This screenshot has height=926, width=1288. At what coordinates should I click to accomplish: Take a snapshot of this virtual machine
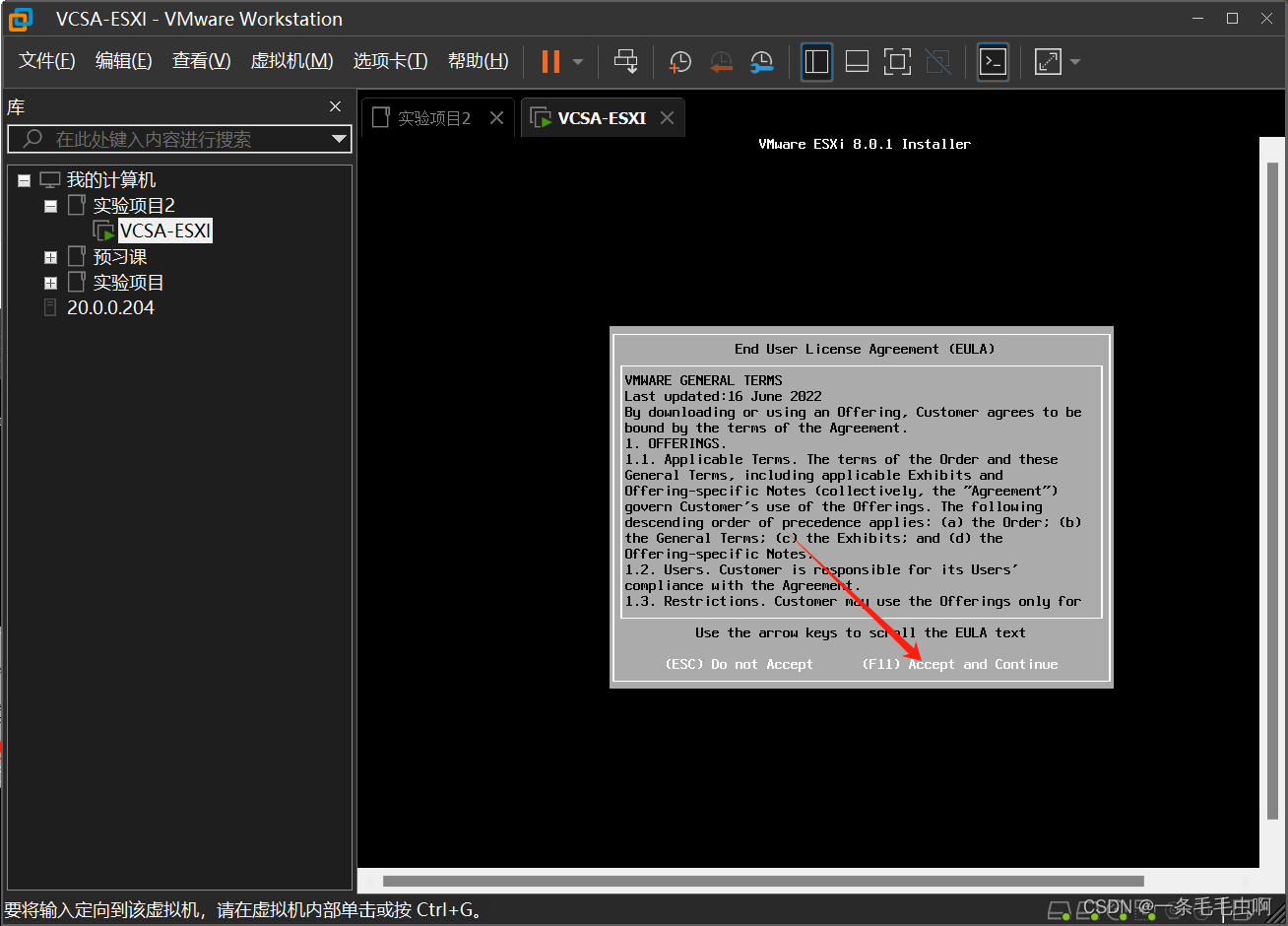coord(679,62)
